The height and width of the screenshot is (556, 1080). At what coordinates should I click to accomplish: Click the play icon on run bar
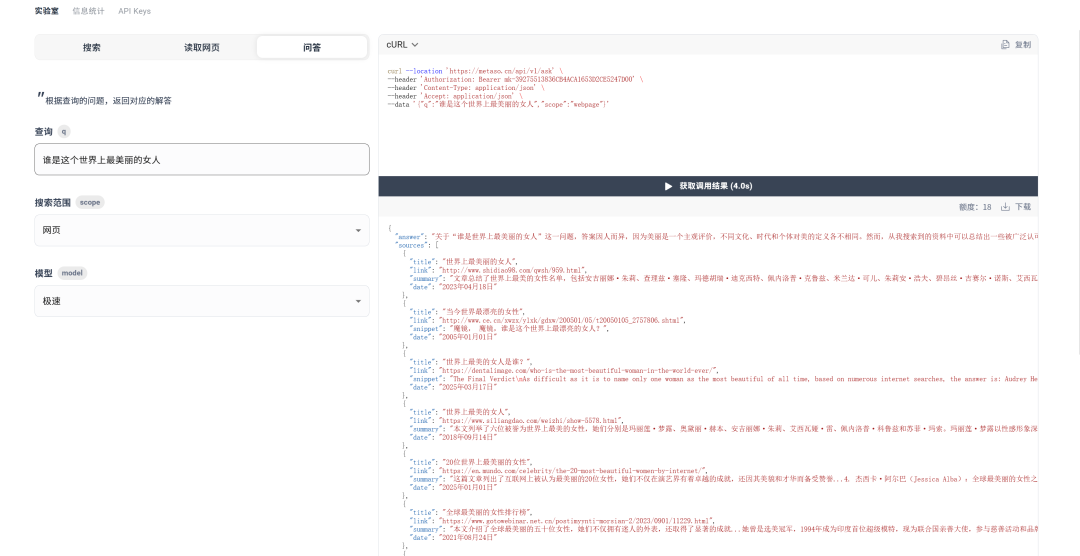tap(668, 186)
